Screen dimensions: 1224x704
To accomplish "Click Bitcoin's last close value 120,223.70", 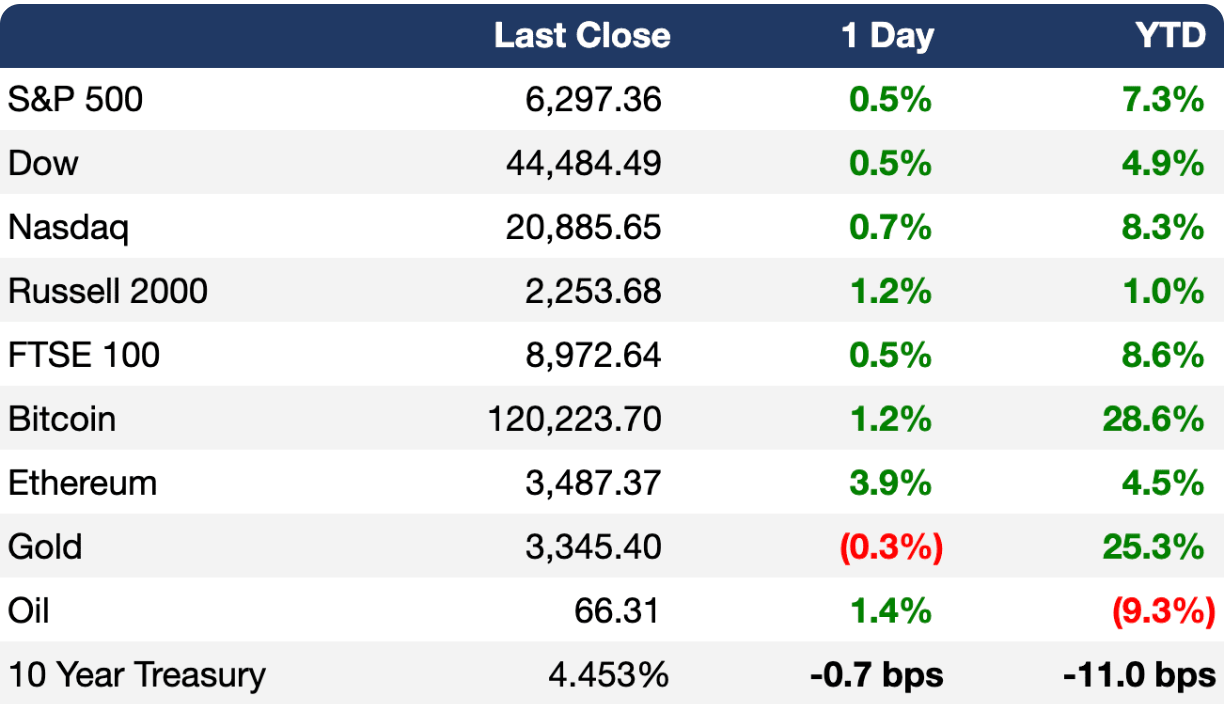I will [x=575, y=419].
